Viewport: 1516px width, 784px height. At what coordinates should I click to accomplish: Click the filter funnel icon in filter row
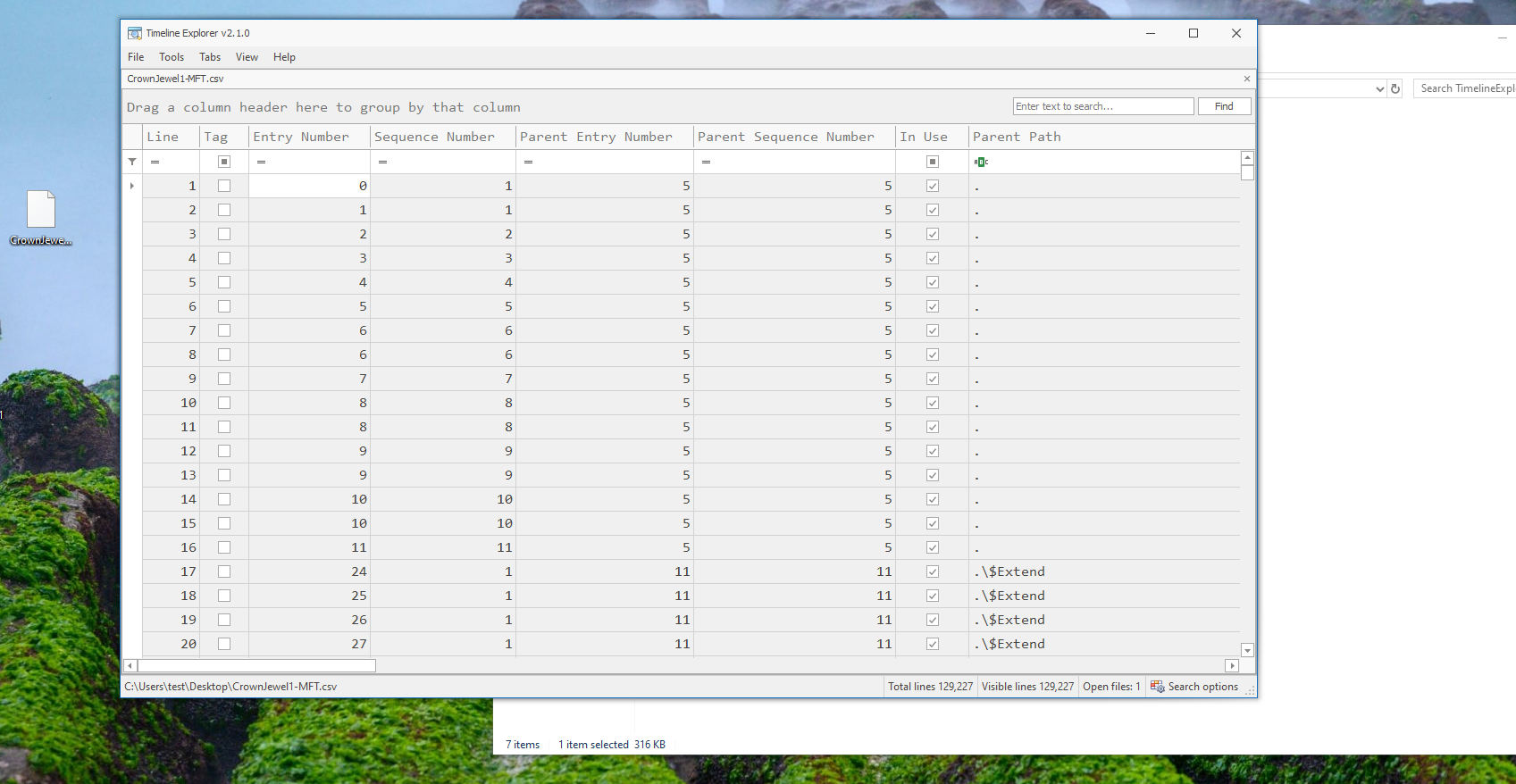click(132, 162)
